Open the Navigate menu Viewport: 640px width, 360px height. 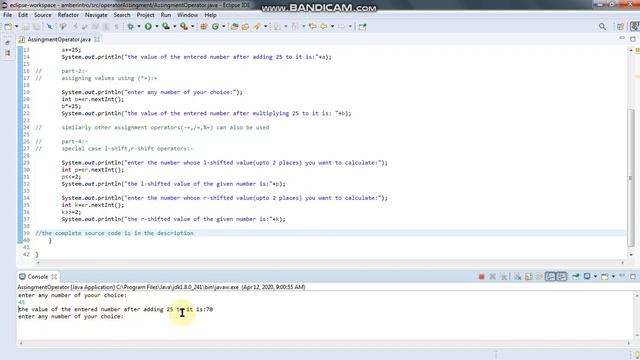click(96, 15)
